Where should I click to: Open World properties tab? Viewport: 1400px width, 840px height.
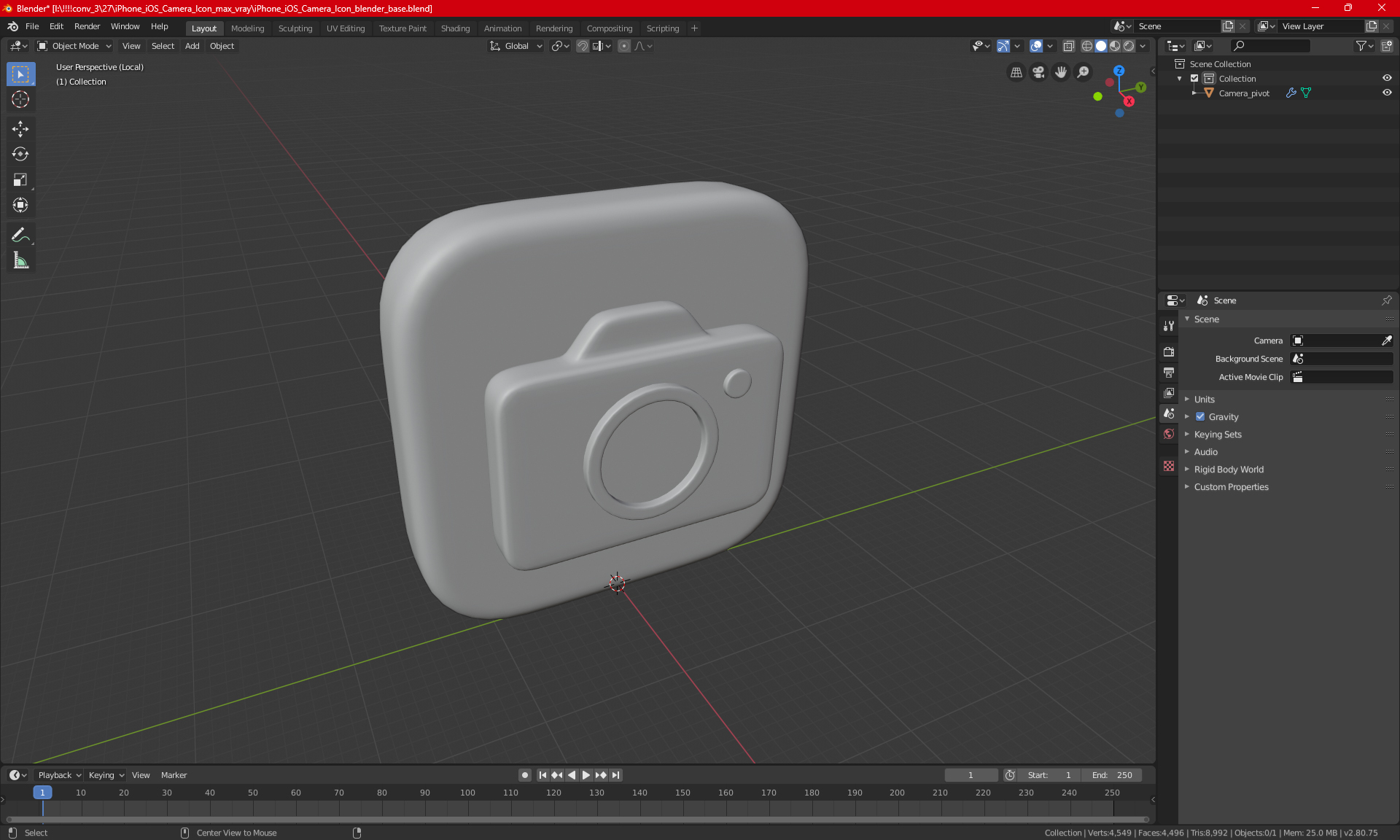(1169, 434)
